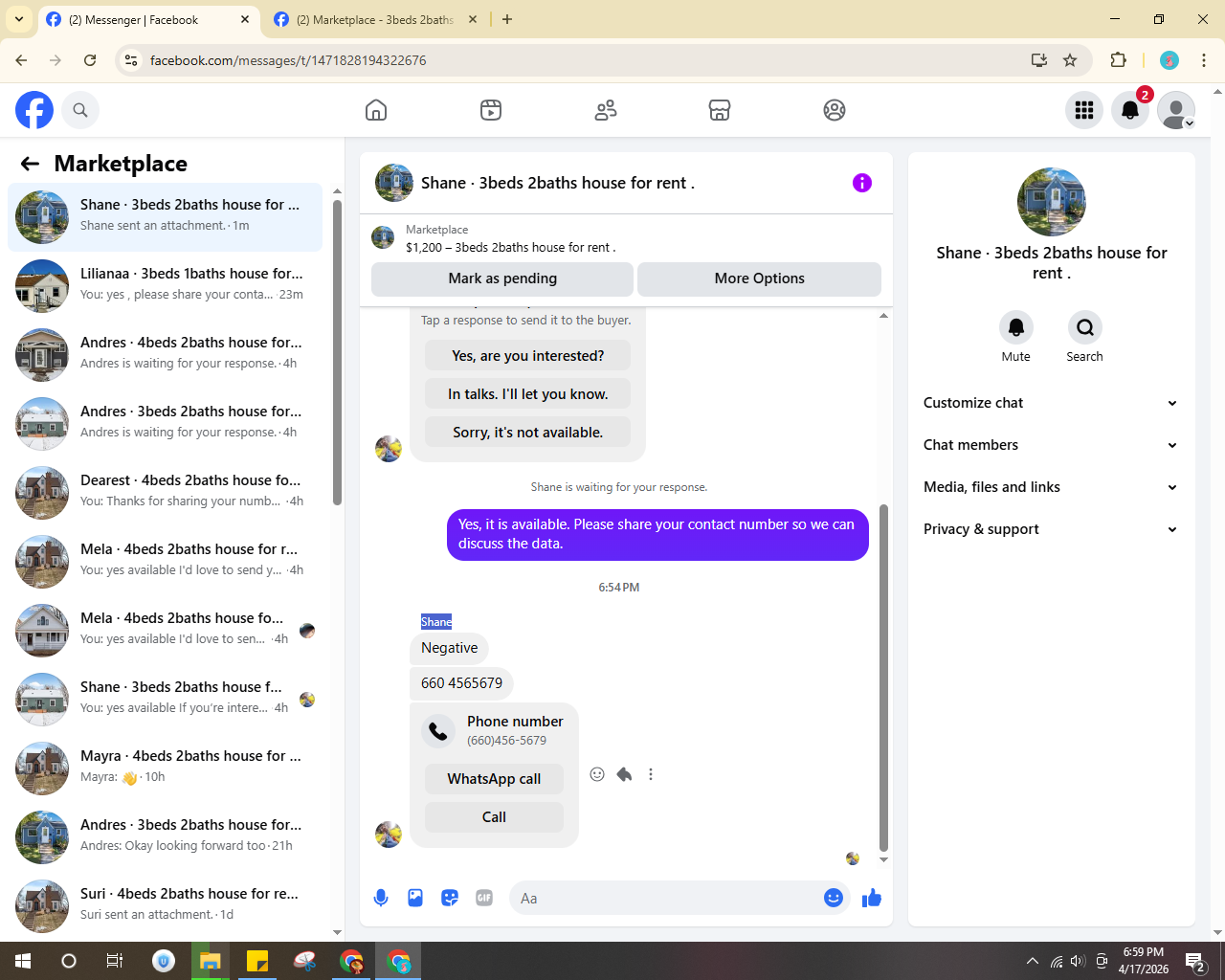The width and height of the screenshot is (1225, 980).
Task: Open Dearest 4beds 2baths conversation
Action: pyautogui.click(x=165, y=491)
